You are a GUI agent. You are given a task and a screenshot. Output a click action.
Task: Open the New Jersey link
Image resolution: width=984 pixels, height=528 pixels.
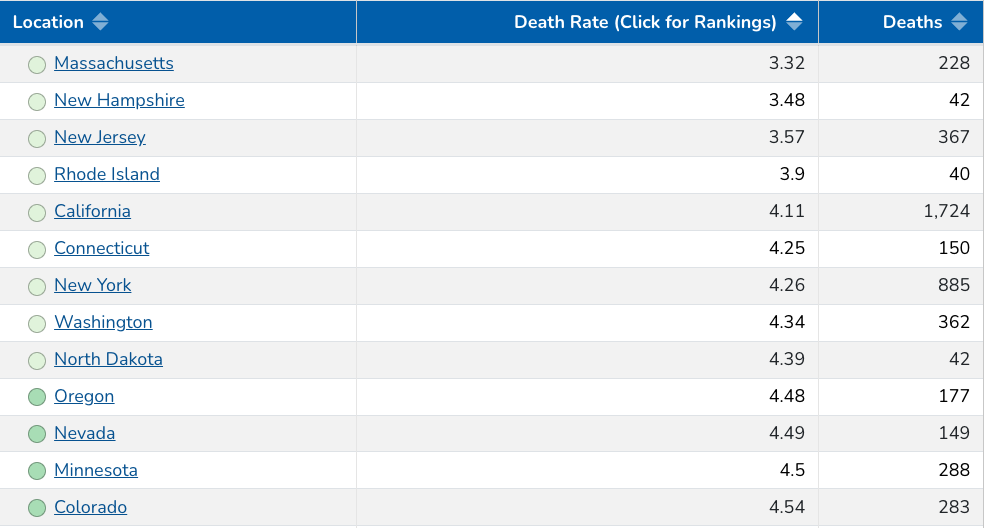pos(100,137)
